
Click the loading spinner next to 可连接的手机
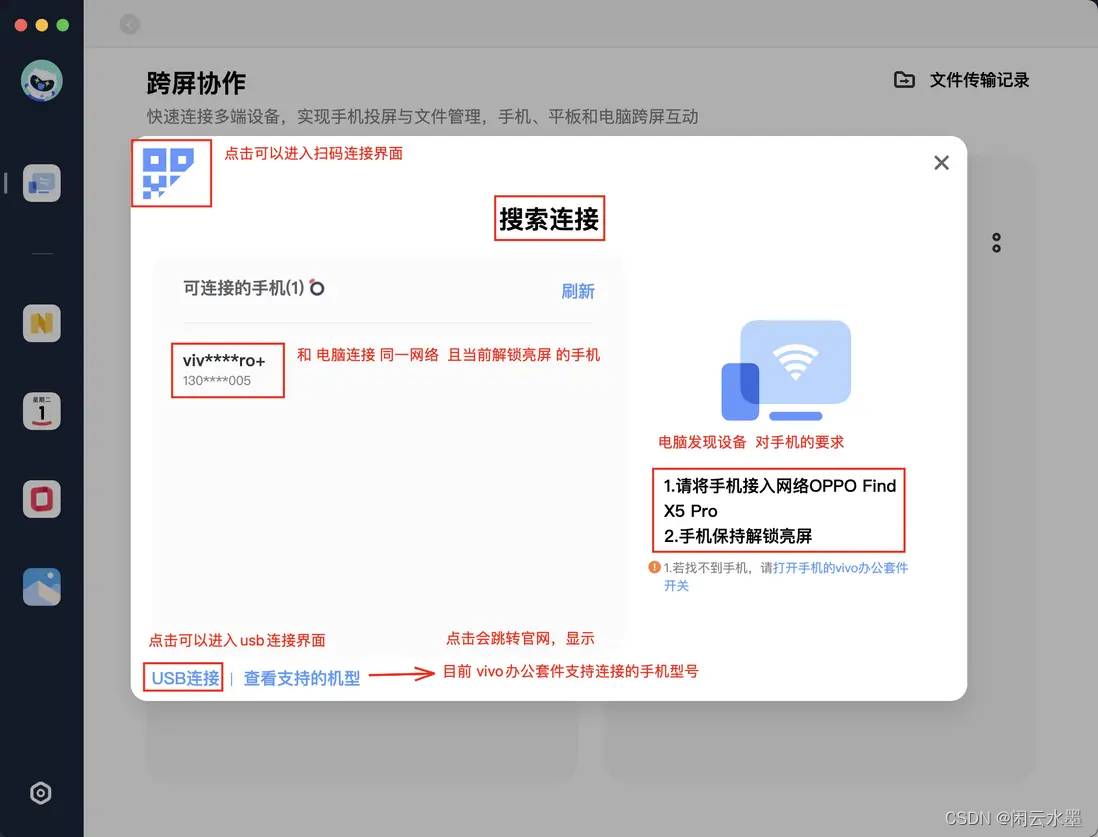tap(317, 288)
